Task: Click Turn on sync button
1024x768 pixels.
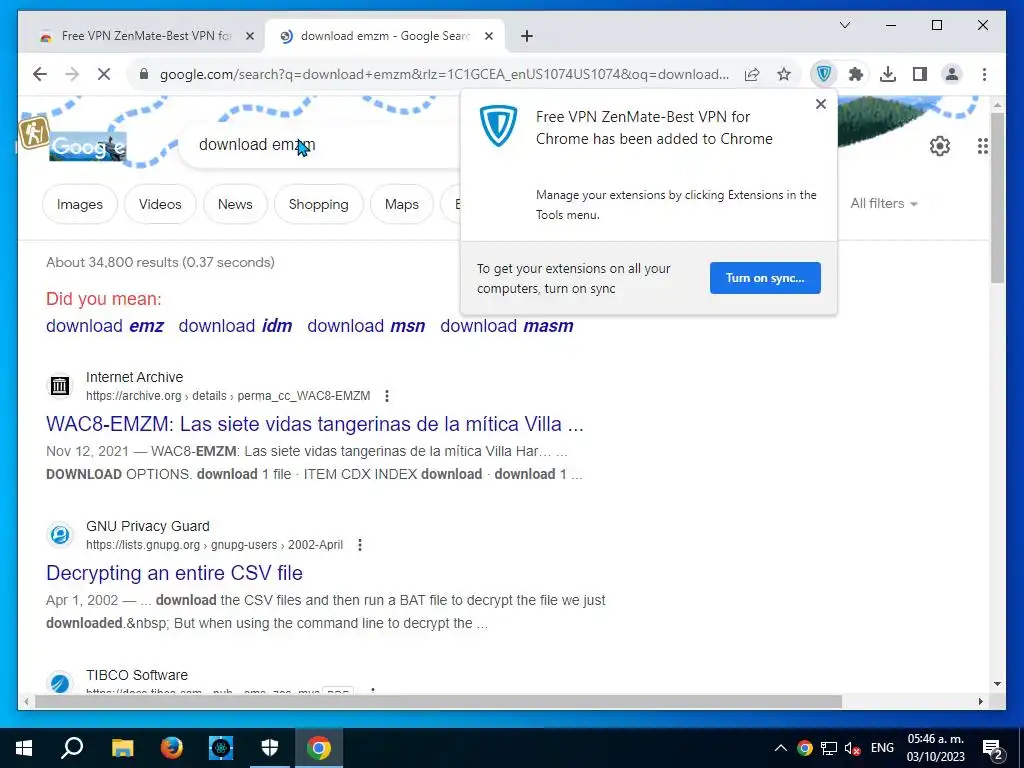Action: pyautogui.click(x=765, y=278)
